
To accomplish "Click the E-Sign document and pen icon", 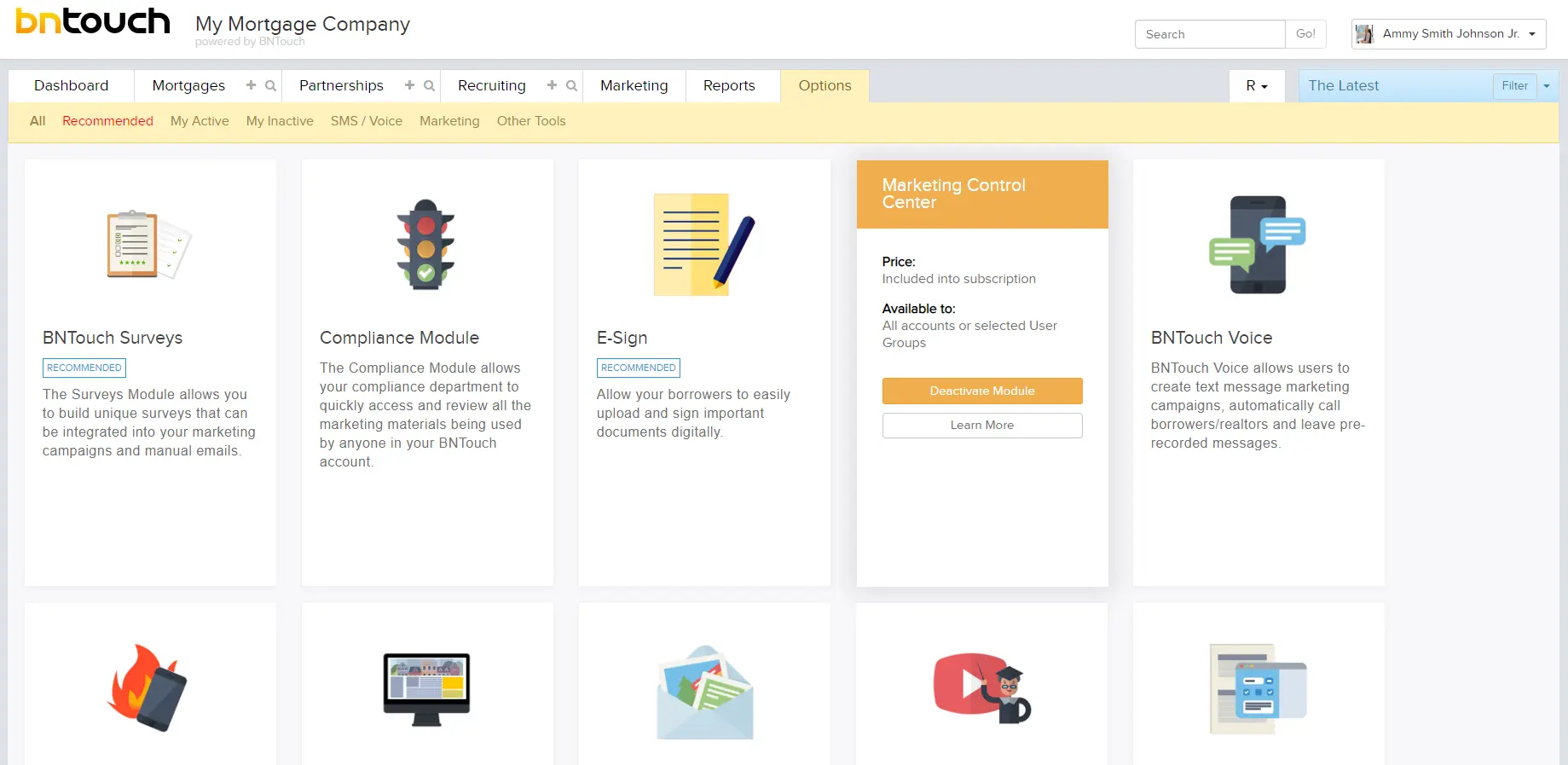I will [703, 246].
